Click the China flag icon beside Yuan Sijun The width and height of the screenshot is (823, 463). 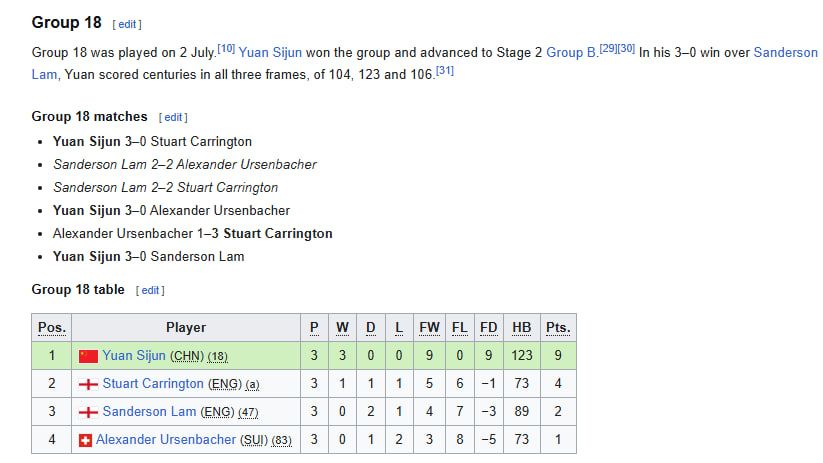click(88, 356)
